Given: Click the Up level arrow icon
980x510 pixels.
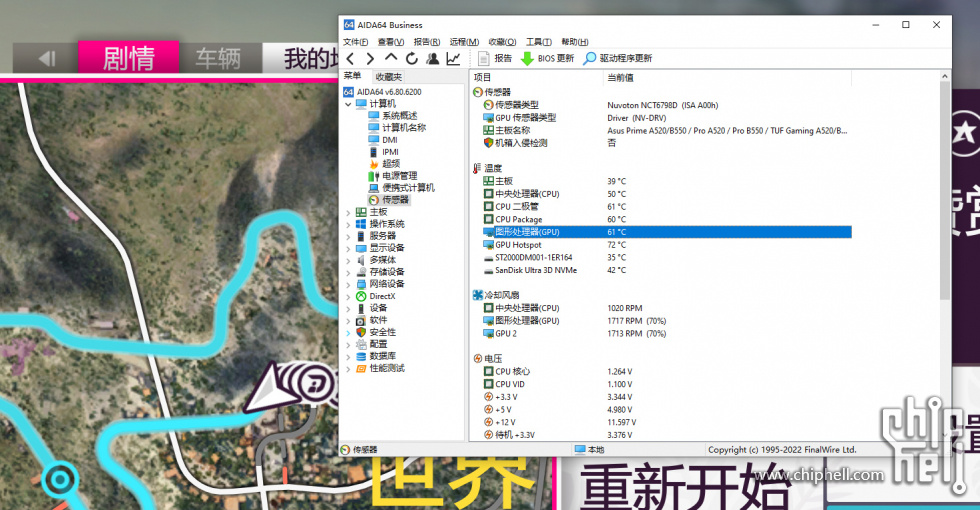Looking at the screenshot, I should tap(391, 58).
